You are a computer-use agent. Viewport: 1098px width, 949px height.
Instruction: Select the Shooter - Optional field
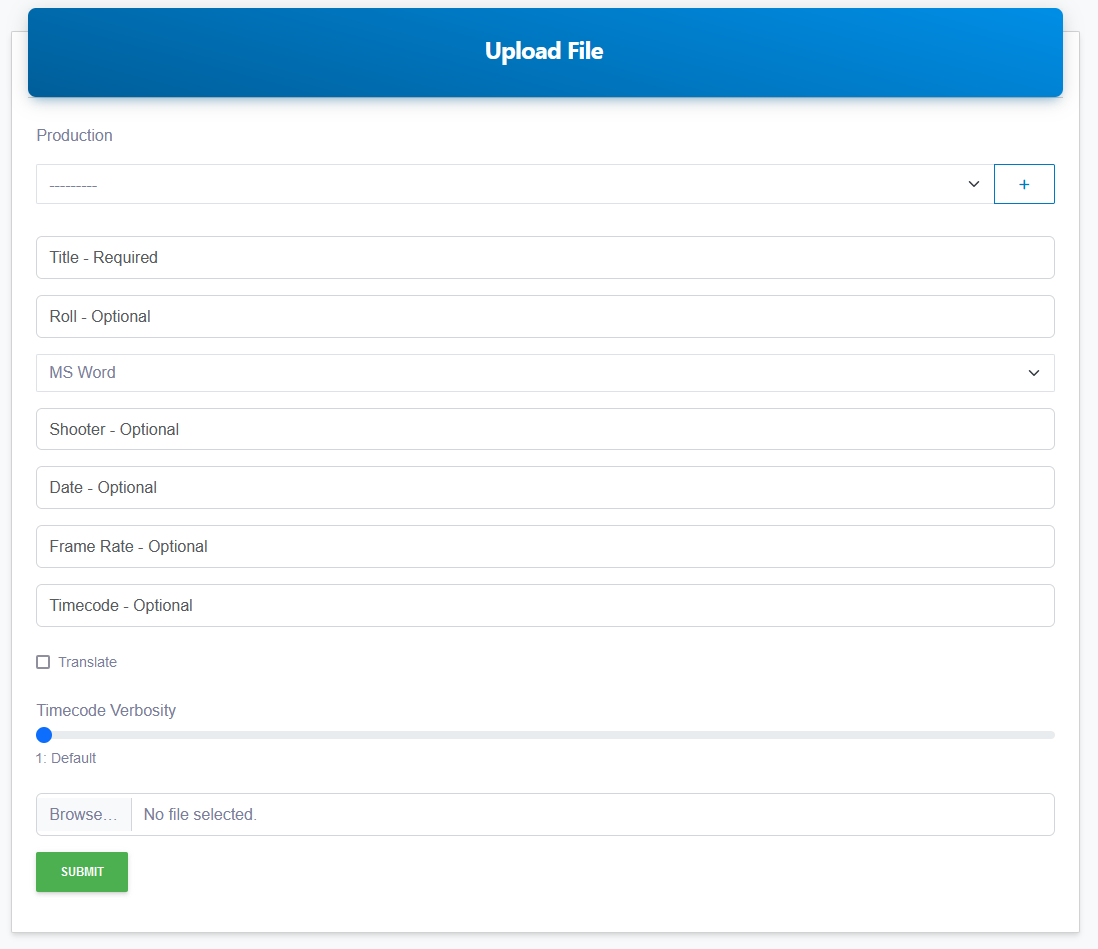click(x=544, y=429)
